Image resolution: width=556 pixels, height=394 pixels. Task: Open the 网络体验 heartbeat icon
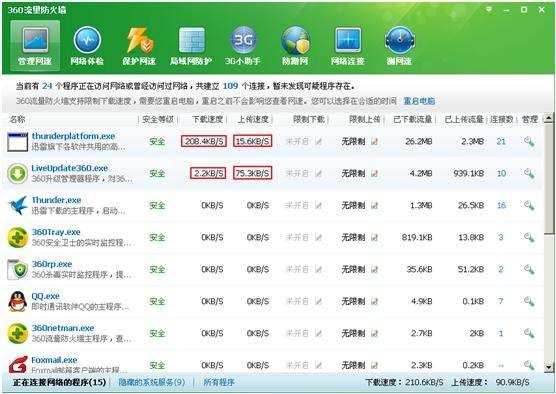click(87, 46)
